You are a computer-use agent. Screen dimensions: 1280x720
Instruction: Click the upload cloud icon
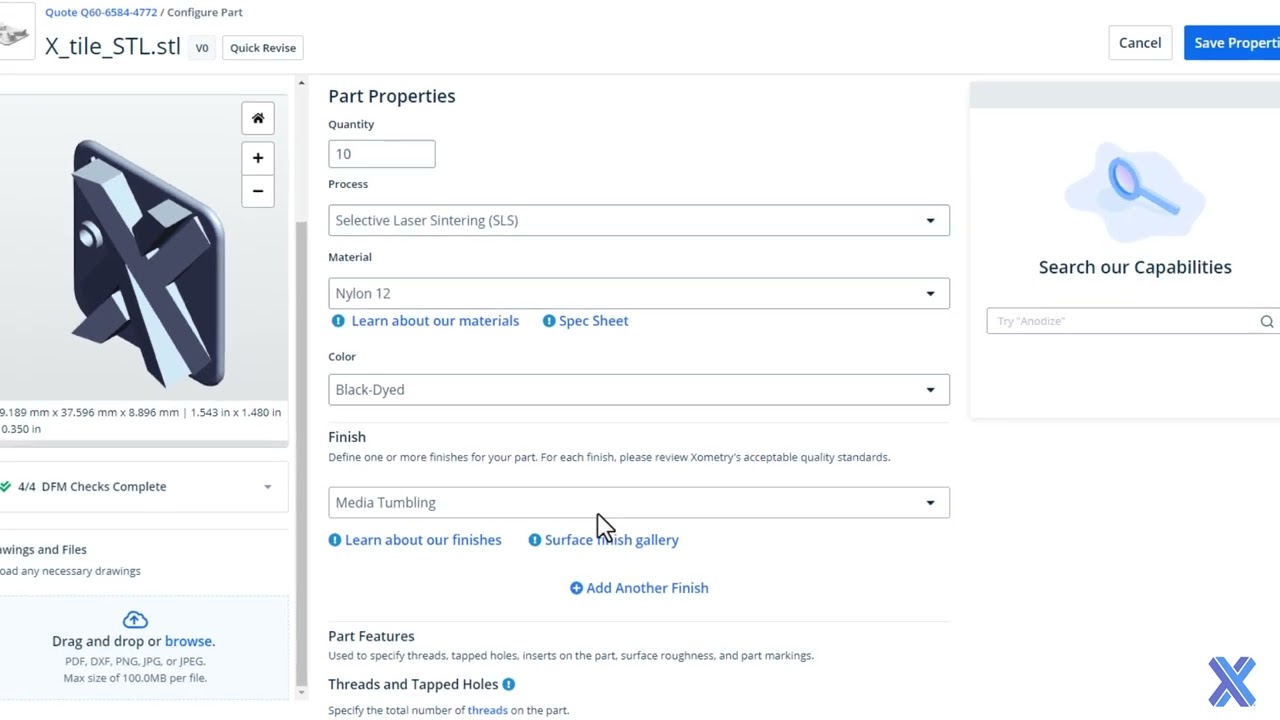point(134,620)
